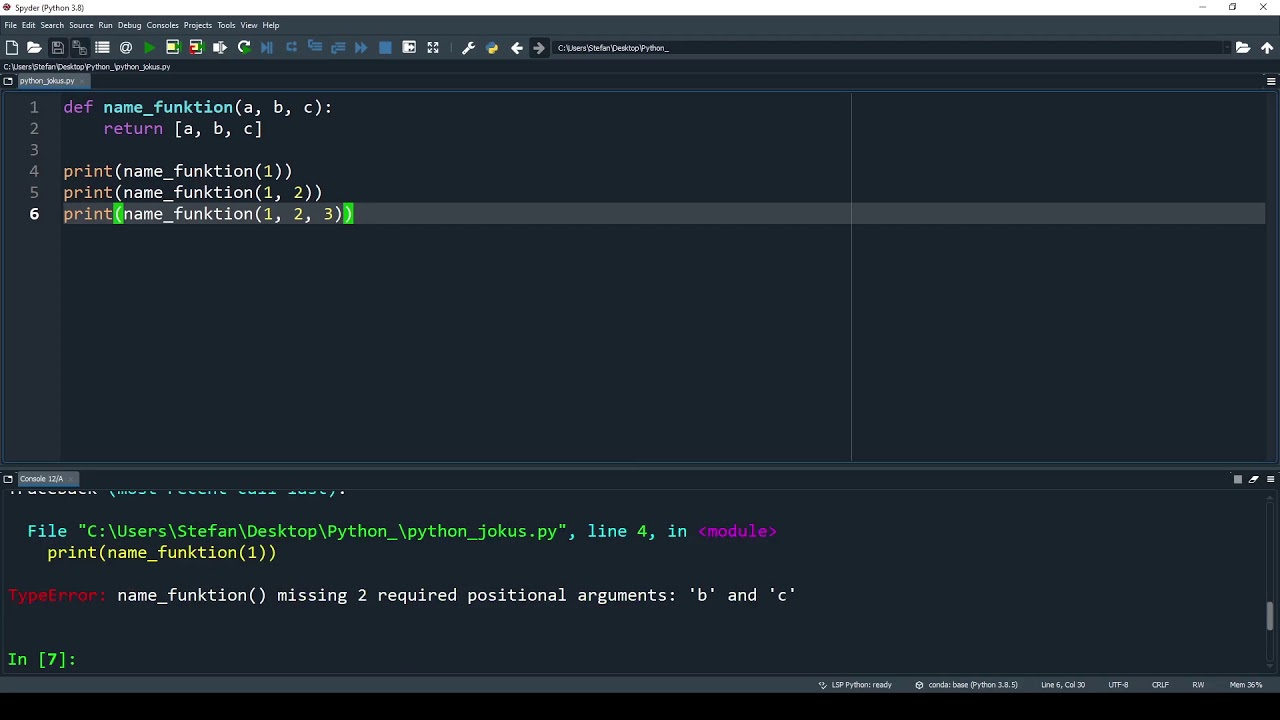Screen dimensions: 1280x720
Task: Save the current file
Action: pyautogui.click(x=58, y=47)
